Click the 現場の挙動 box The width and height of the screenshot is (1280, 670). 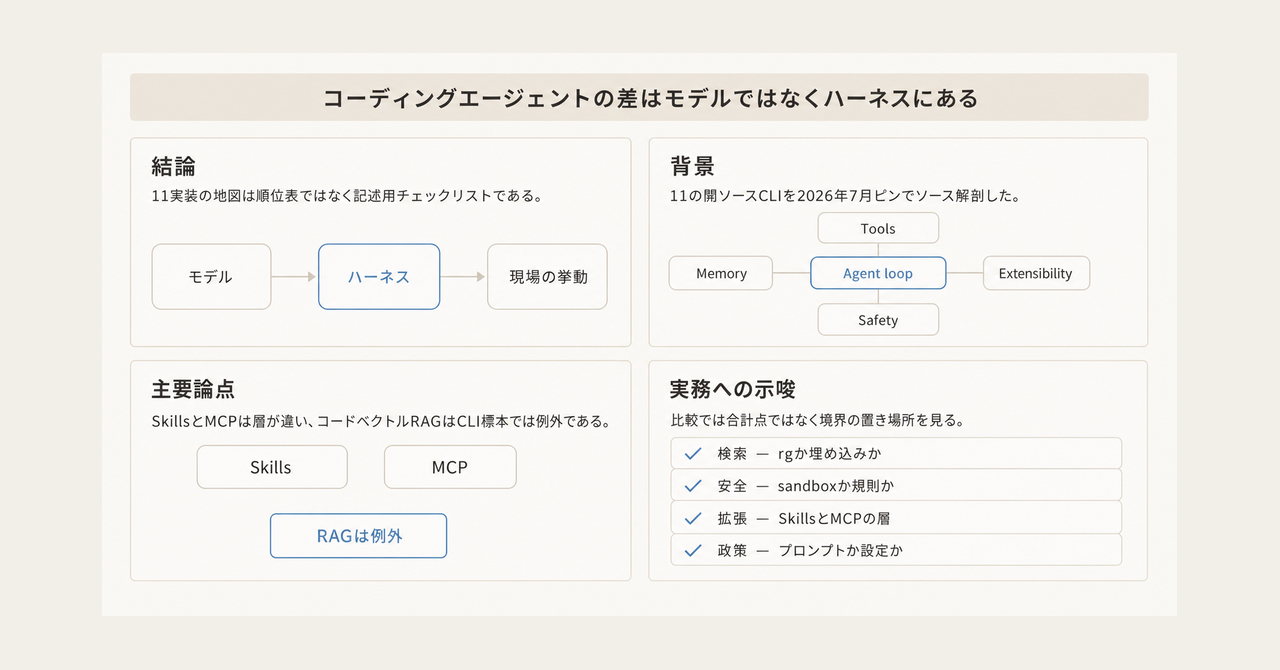(547, 277)
